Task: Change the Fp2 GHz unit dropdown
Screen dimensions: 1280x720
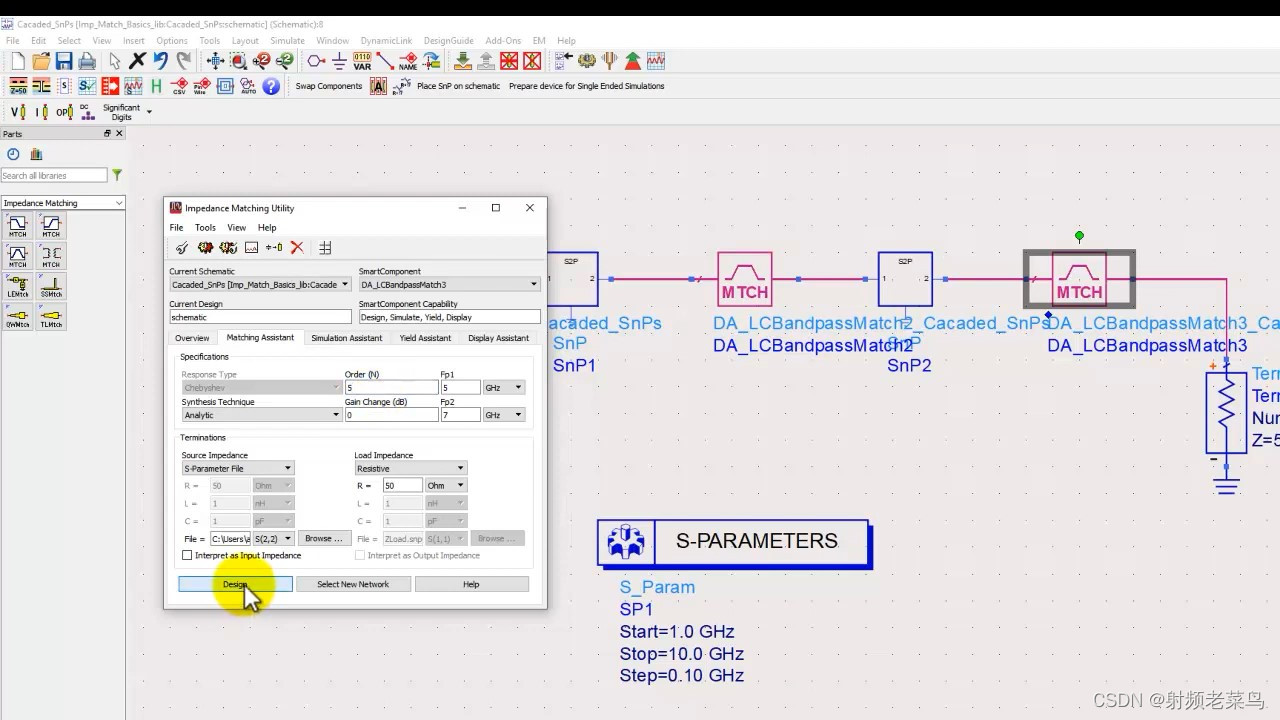Action: 504,415
